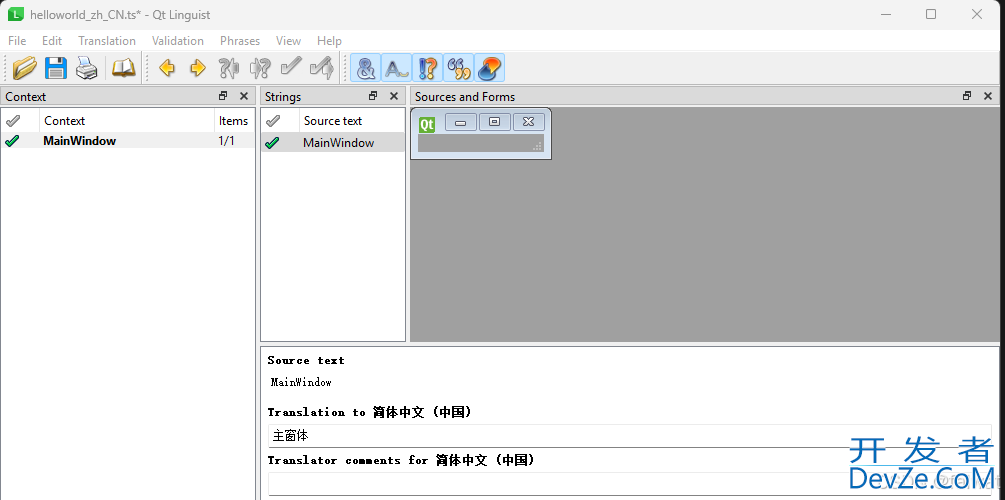
Task: Open the Validation menu
Action: pos(178,40)
